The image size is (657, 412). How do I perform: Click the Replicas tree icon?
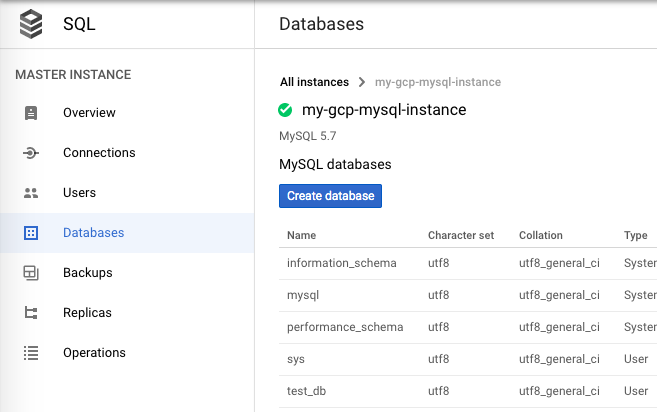click(31, 313)
